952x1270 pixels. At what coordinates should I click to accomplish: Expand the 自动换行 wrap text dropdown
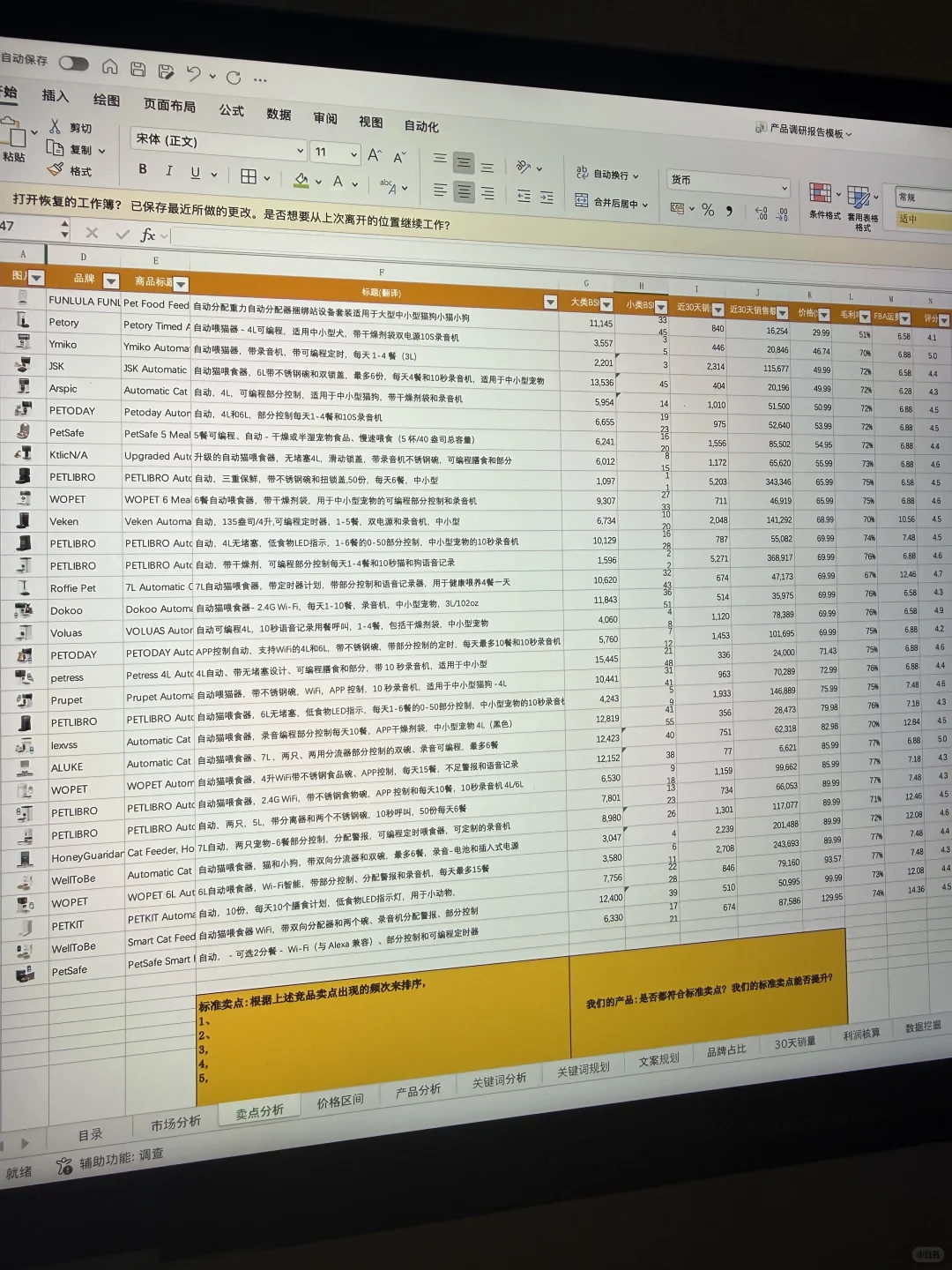coord(636,176)
